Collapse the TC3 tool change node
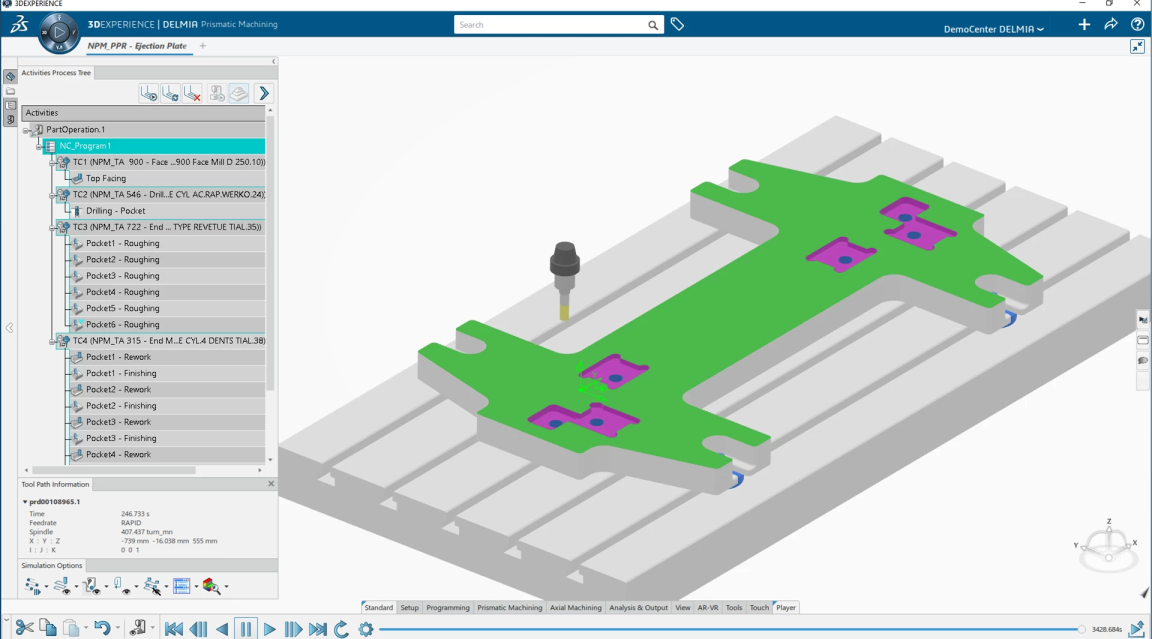Image resolution: width=1152 pixels, height=639 pixels. [52, 227]
